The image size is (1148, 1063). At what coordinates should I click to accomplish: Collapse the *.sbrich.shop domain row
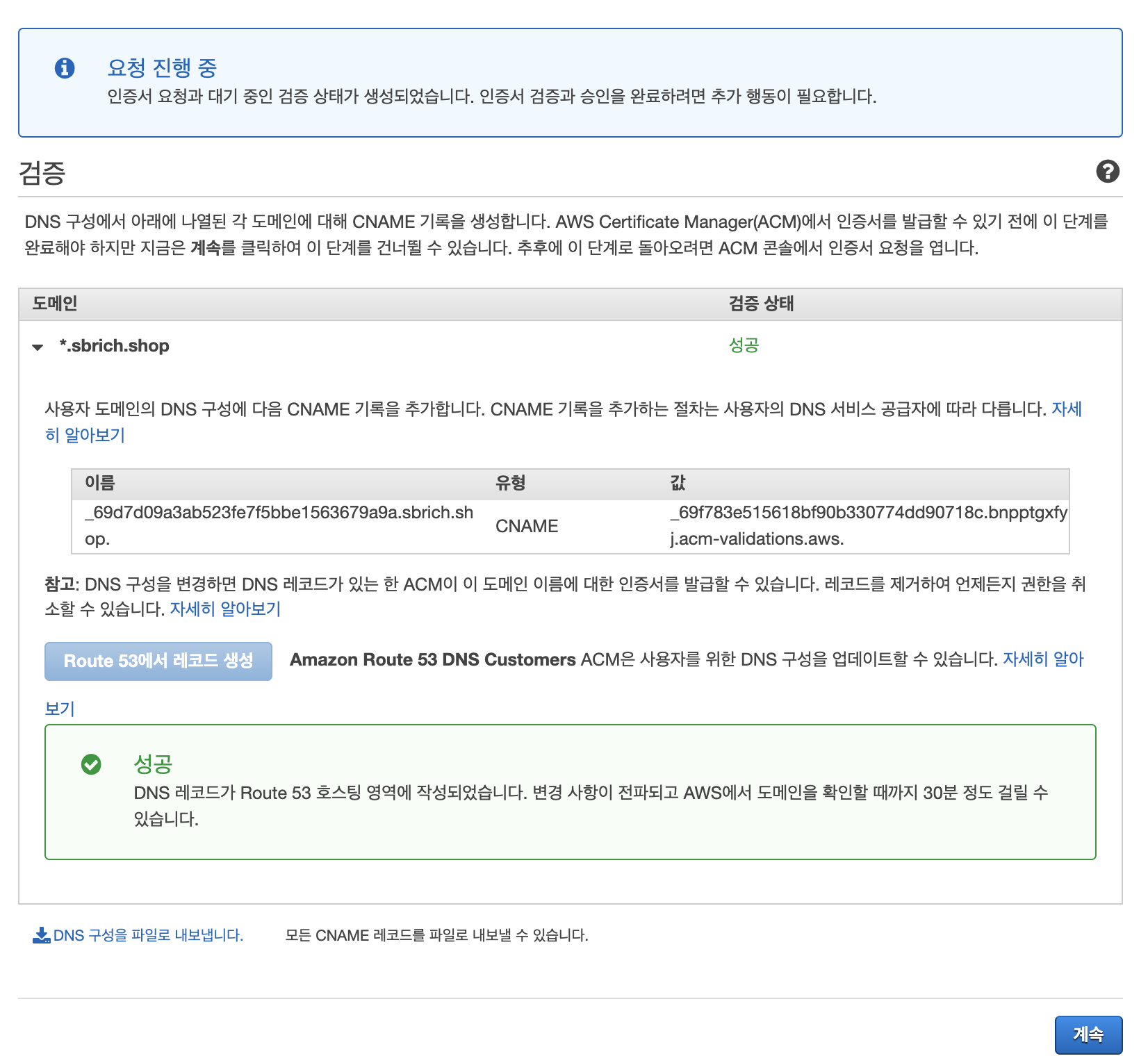tap(38, 347)
